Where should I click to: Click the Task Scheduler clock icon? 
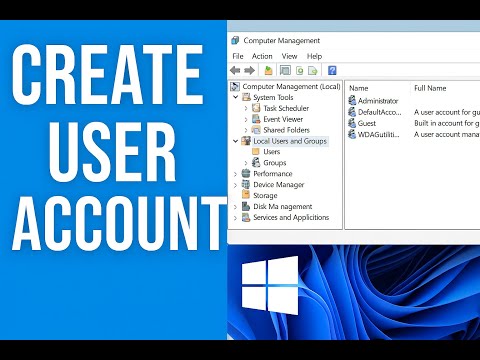click(256, 108)
